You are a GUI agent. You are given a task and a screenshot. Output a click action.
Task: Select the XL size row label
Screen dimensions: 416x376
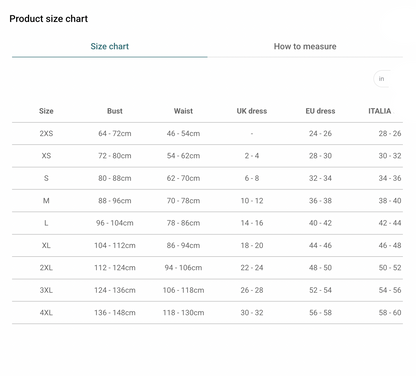pyautogui.click(x=46, y=245)
